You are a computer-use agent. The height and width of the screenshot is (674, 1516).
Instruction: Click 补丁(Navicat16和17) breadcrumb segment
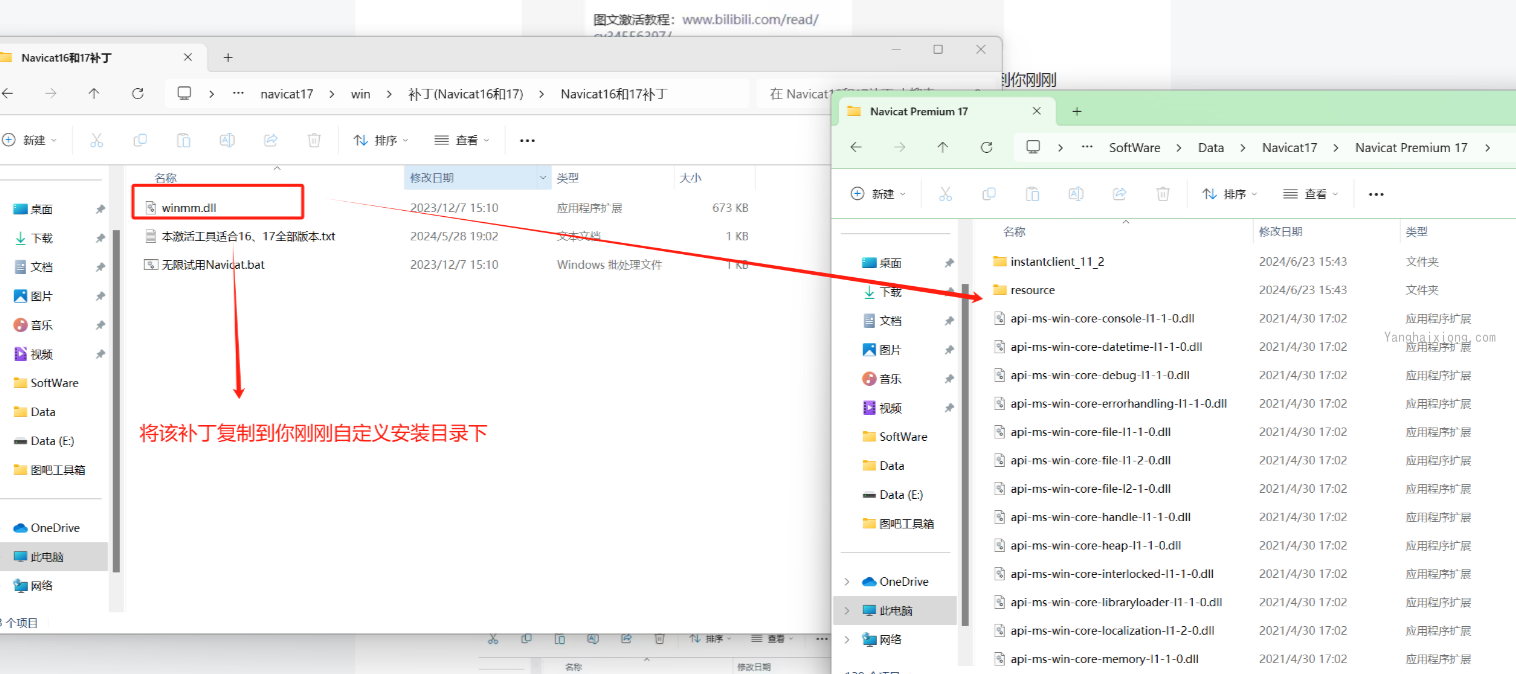pyautogui.click(x=466, y=94)
